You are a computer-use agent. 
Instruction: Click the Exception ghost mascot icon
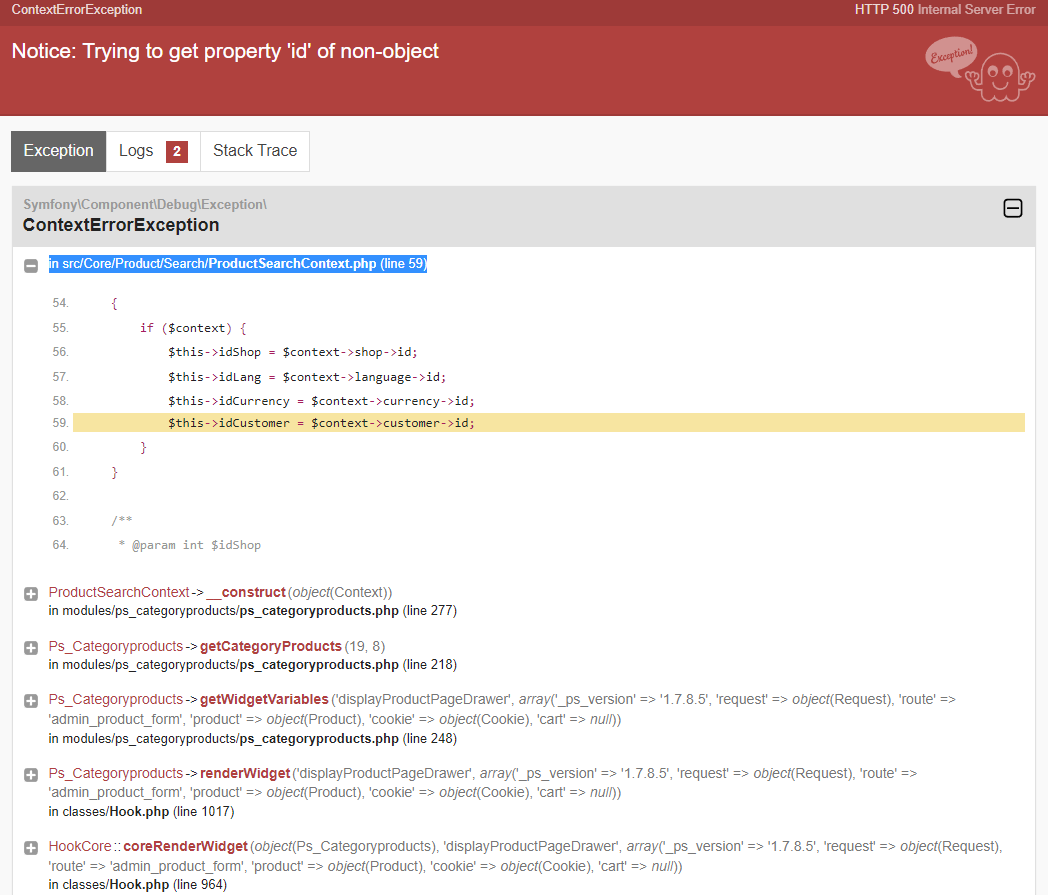(980, 69)
